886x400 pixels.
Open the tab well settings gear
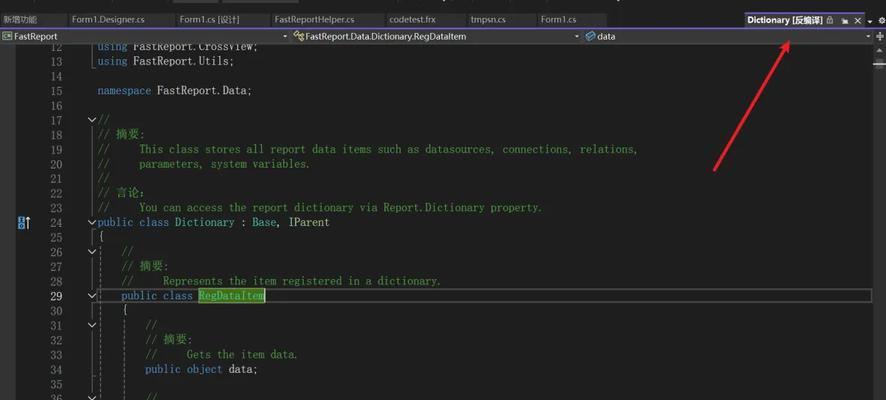coord(881,20)
